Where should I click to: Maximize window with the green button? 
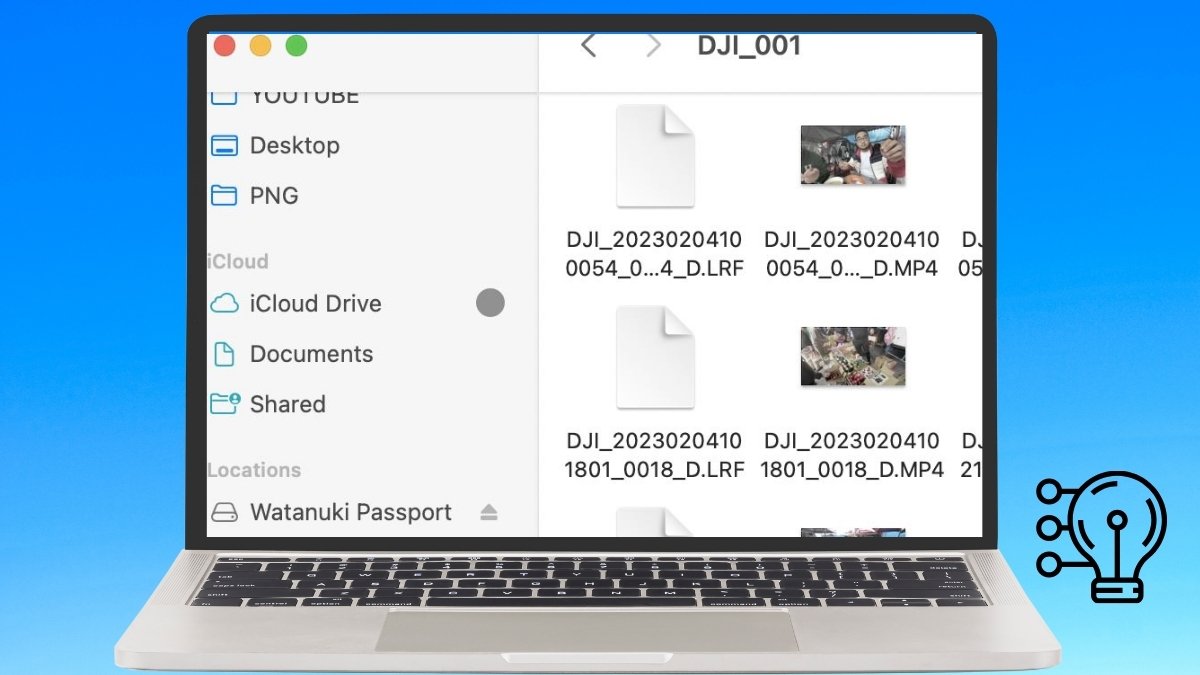pyautogui.click(x=296, y=45)
